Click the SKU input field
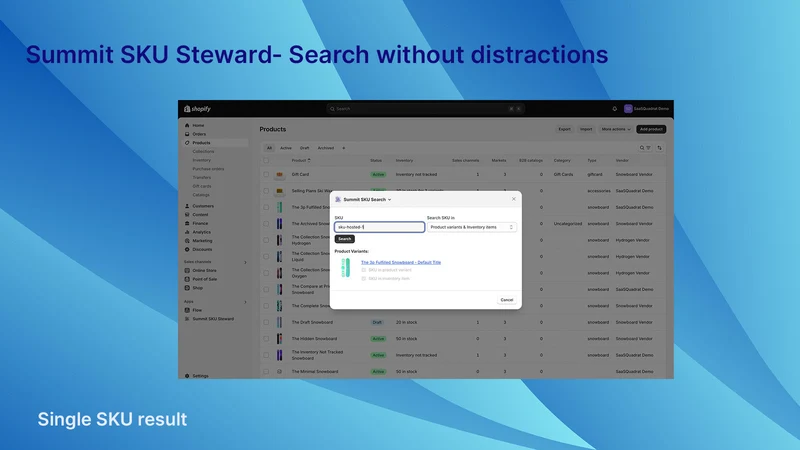The image size is (800, 450). tap(379, 227)
